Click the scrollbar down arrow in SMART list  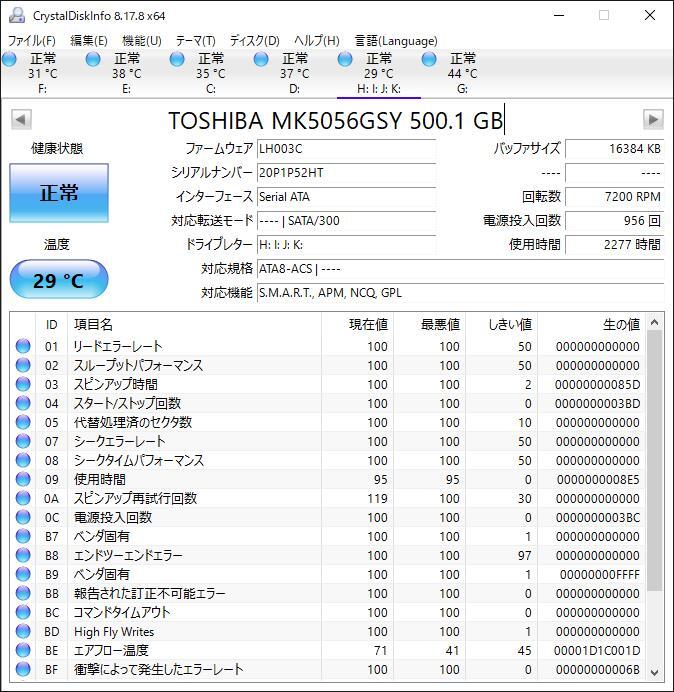tap(655, 672)
